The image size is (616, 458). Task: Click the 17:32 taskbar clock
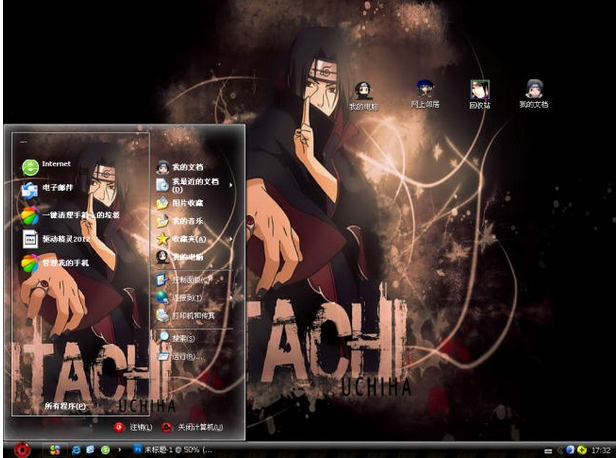(x=601, y=450)
